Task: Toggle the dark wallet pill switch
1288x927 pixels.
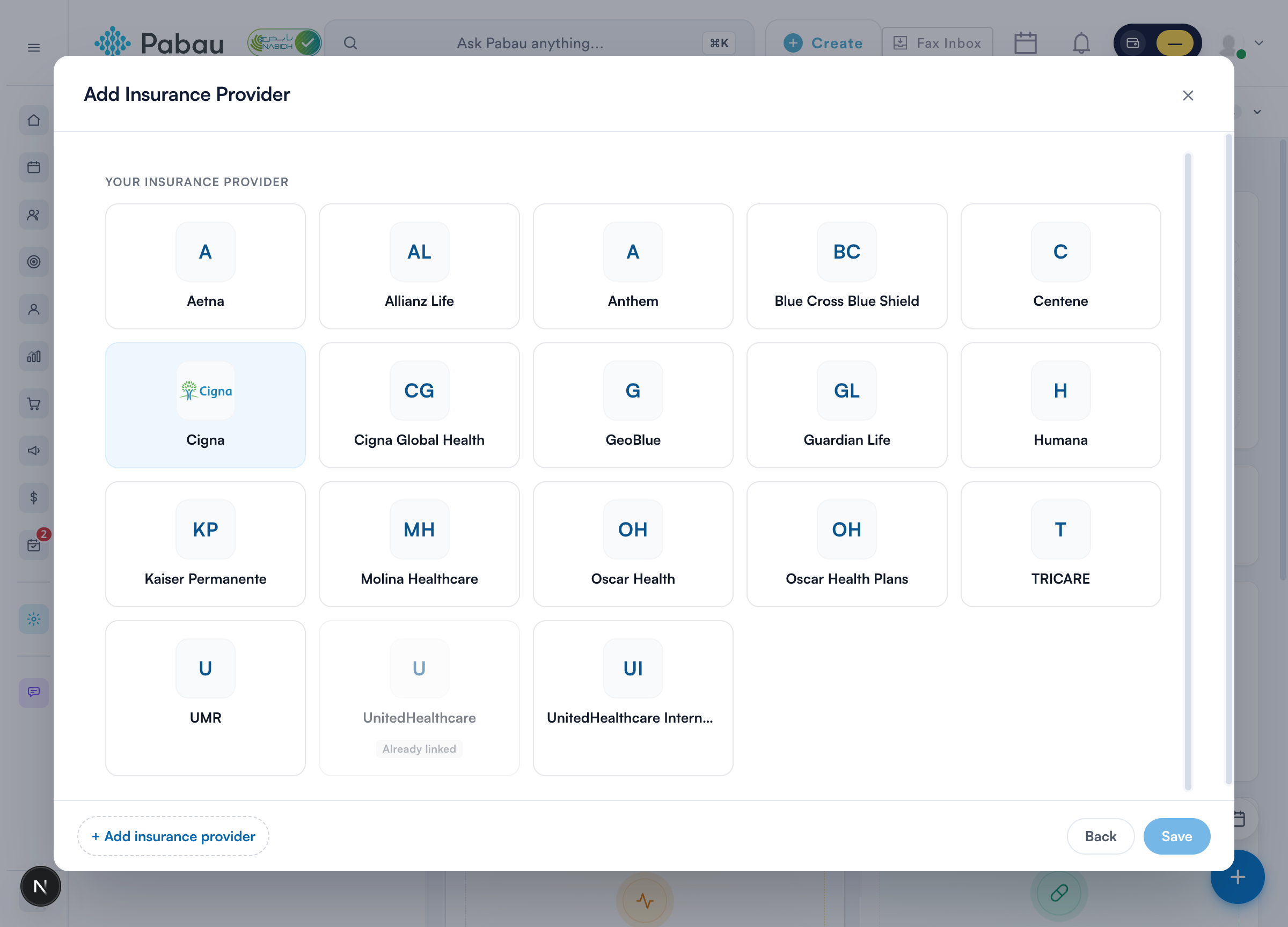Action: tap(1157, 43)
